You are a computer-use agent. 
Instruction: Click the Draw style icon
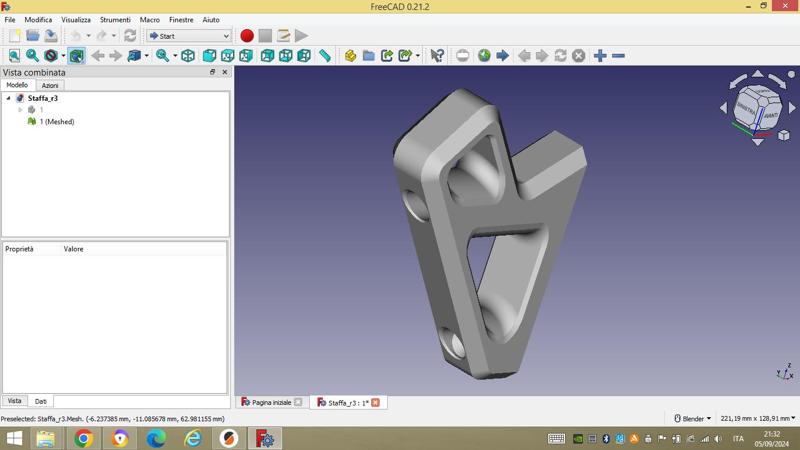point(51,56)
